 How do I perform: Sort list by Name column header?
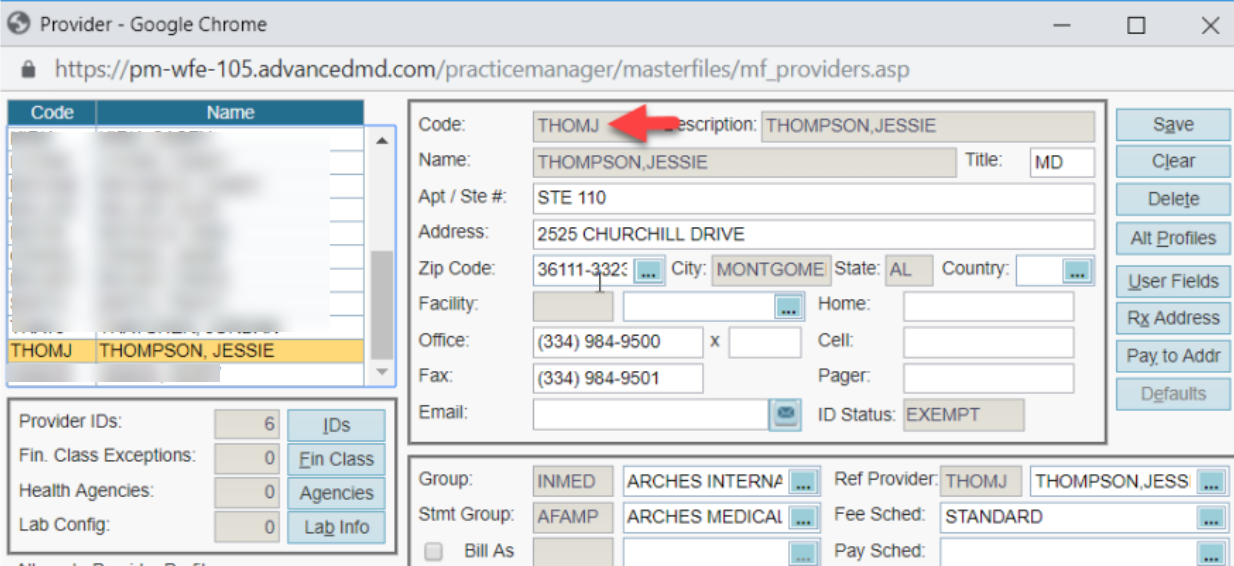tap(231, 113)
